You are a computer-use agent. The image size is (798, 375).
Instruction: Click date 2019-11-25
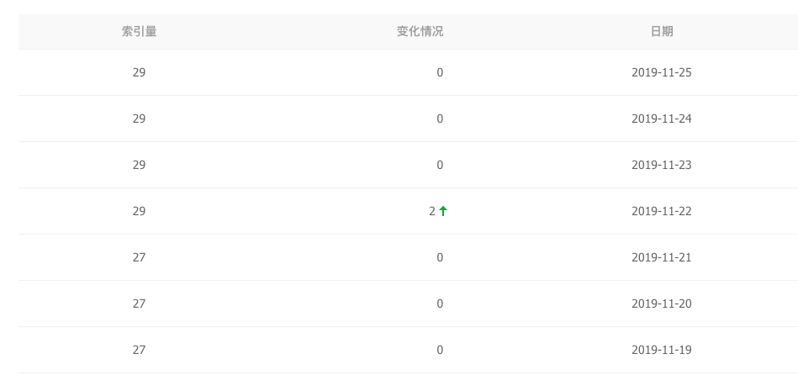[662, 72]
